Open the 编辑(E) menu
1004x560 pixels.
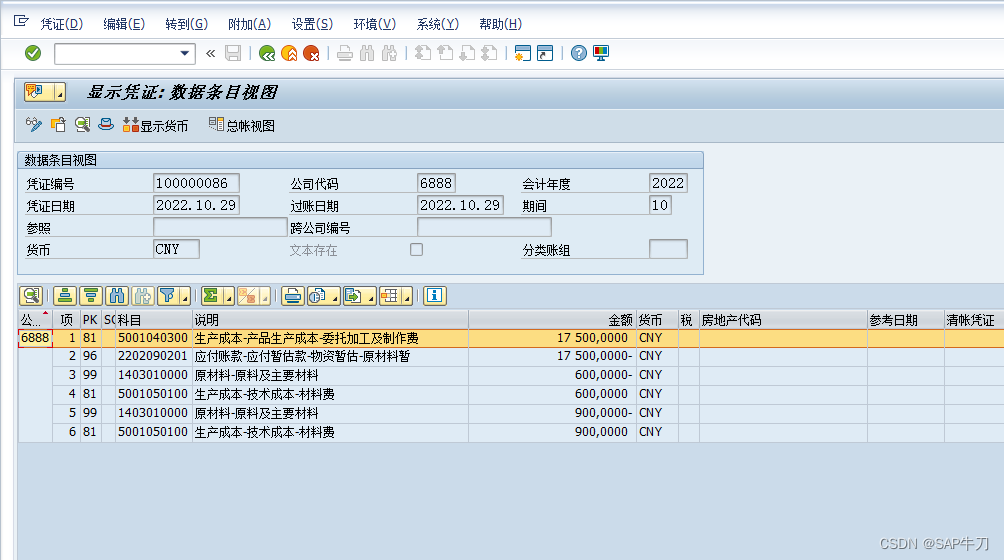124,24
